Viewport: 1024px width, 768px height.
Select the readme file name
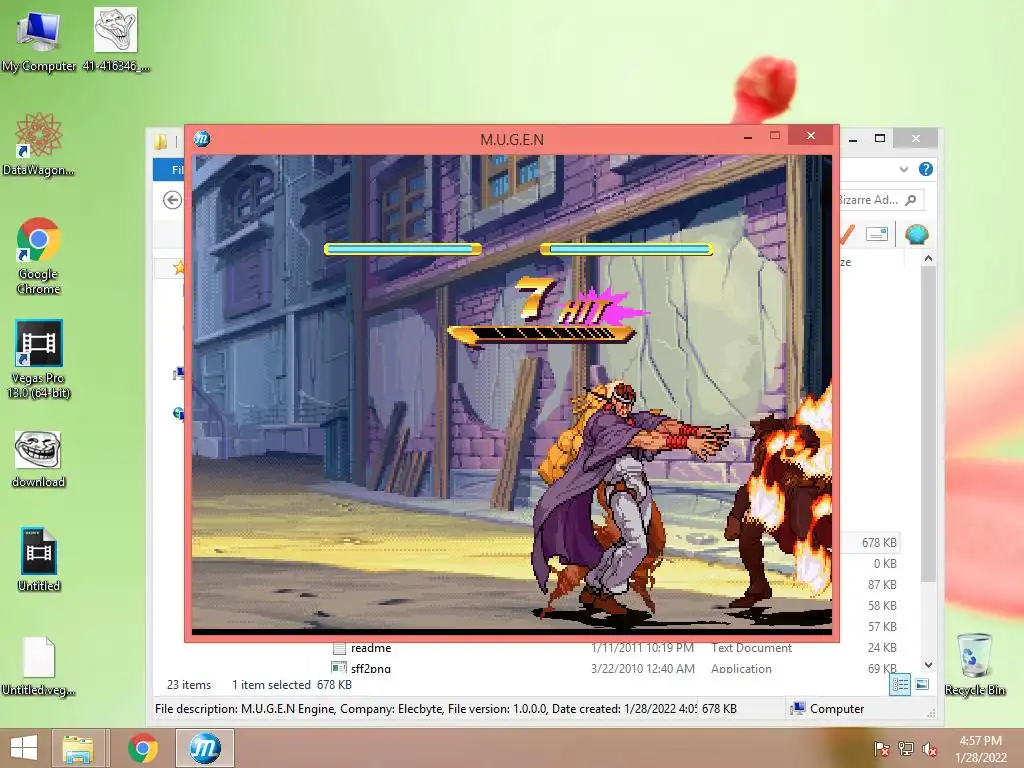click(x=371, y=648)
